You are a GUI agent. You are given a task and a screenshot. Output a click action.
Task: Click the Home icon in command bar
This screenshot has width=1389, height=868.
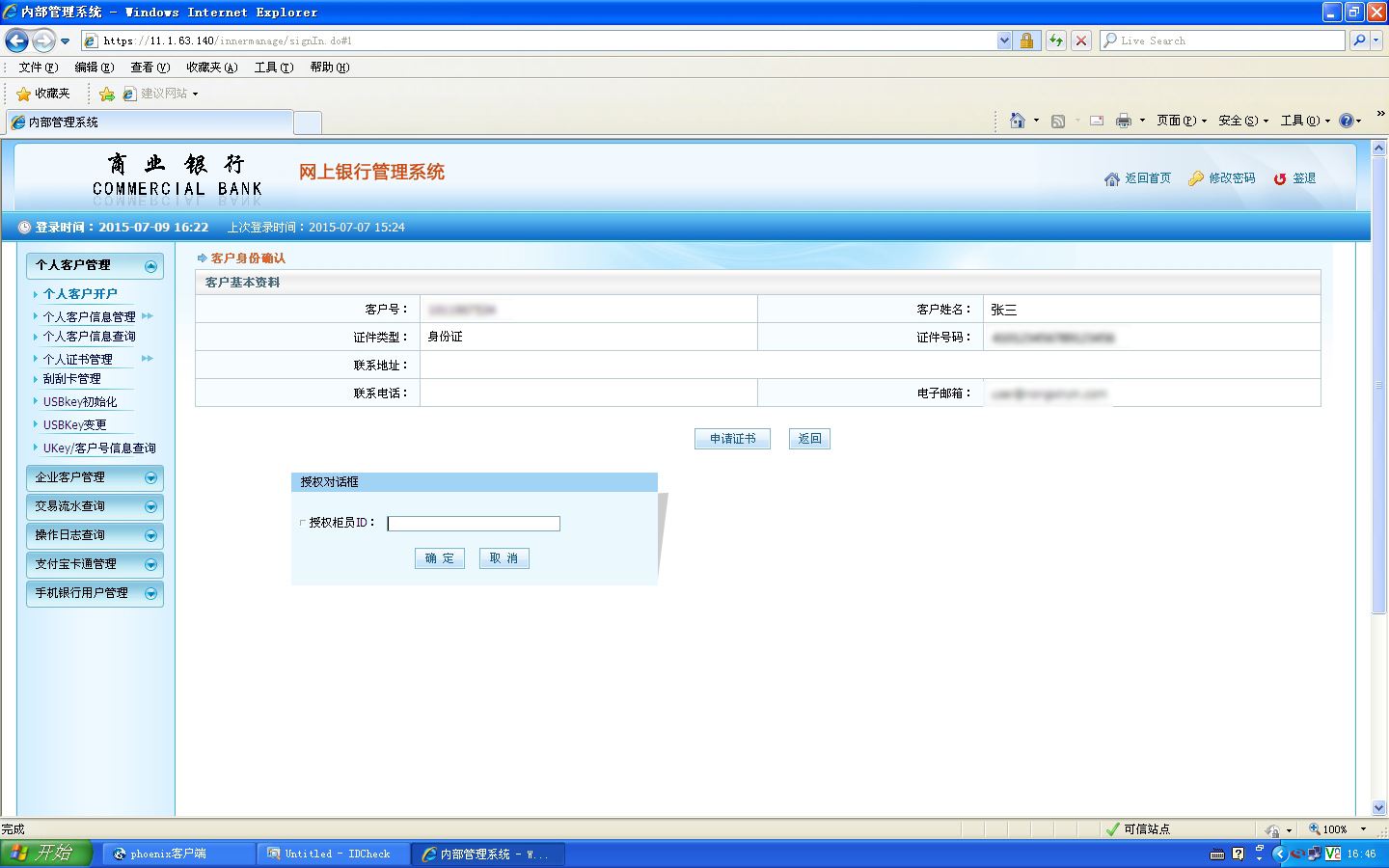pos(1017,121)
